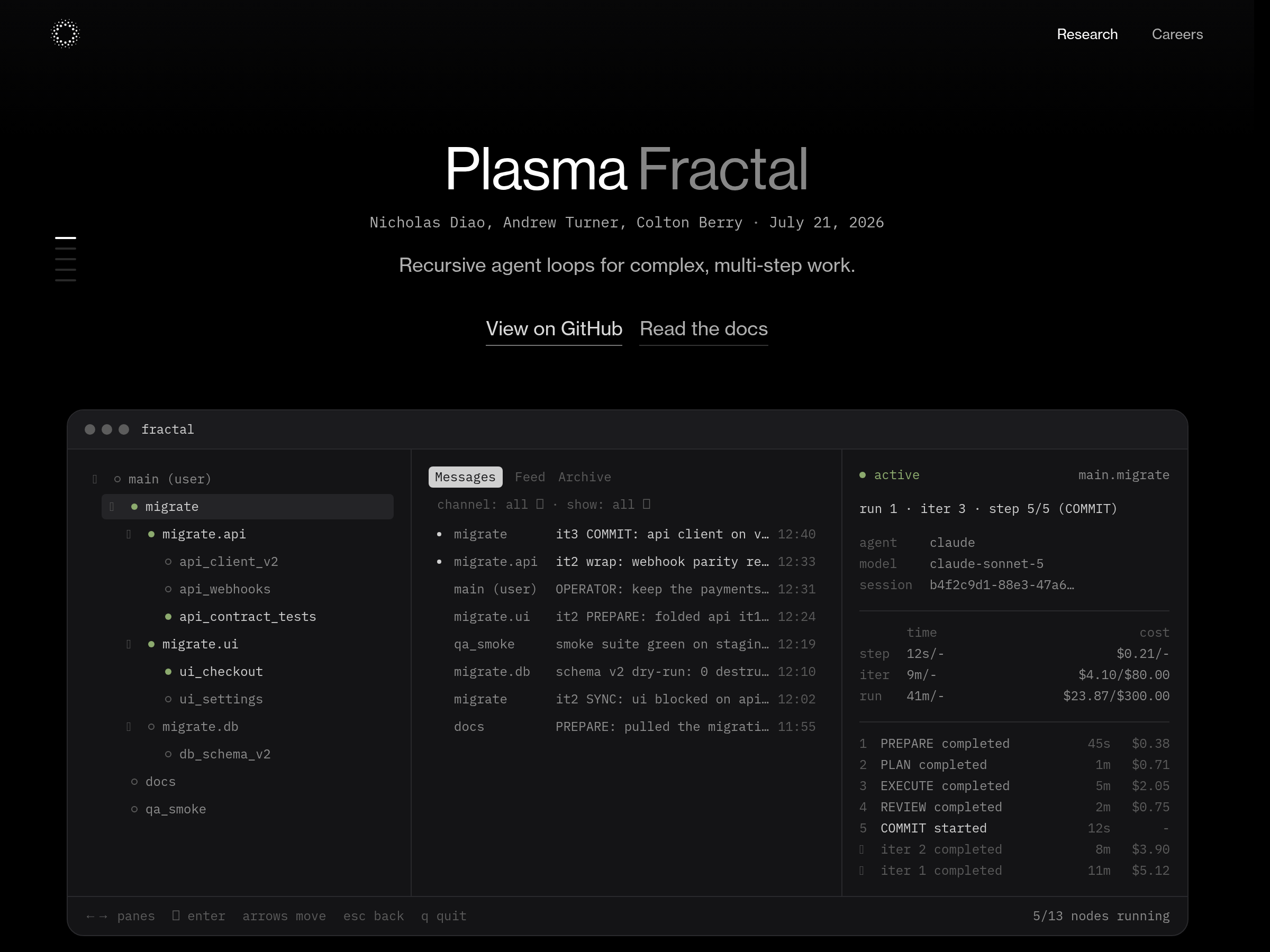Screen dimensions: 1270x952
Task: Follow the View on GitHub link
Action: (x=554, y=329)
